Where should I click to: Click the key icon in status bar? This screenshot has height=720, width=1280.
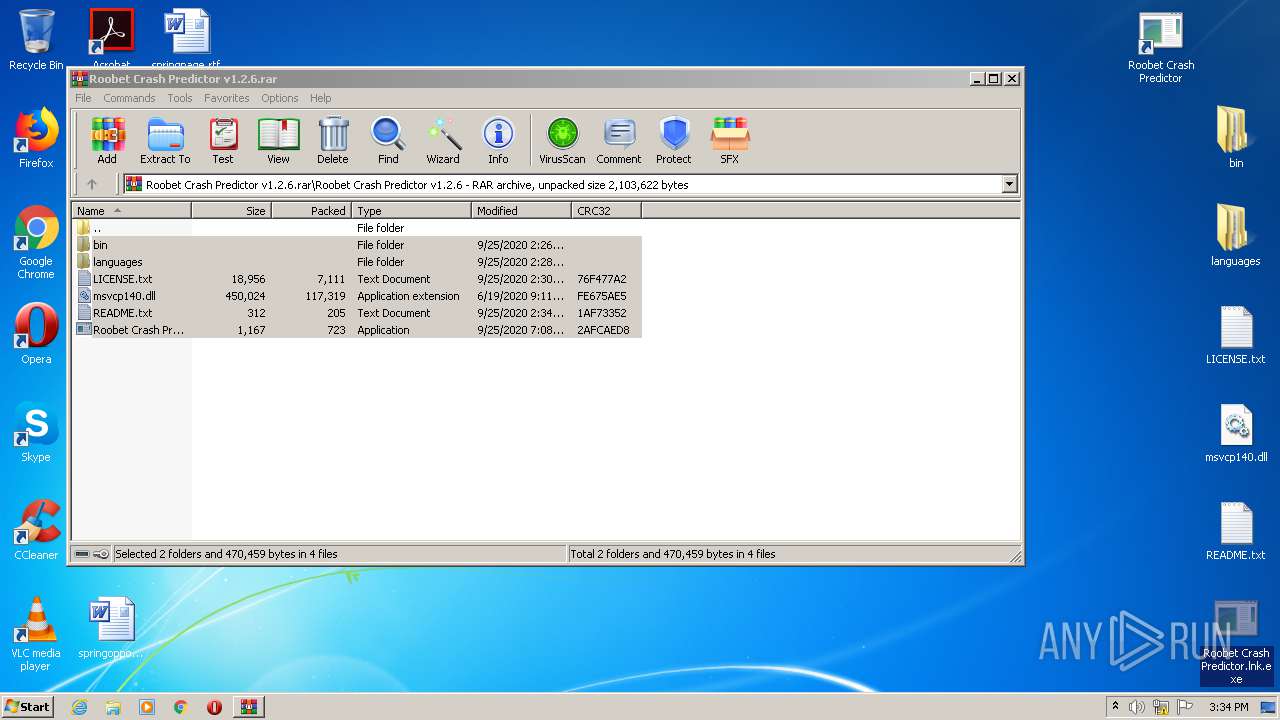click(100, 554)
